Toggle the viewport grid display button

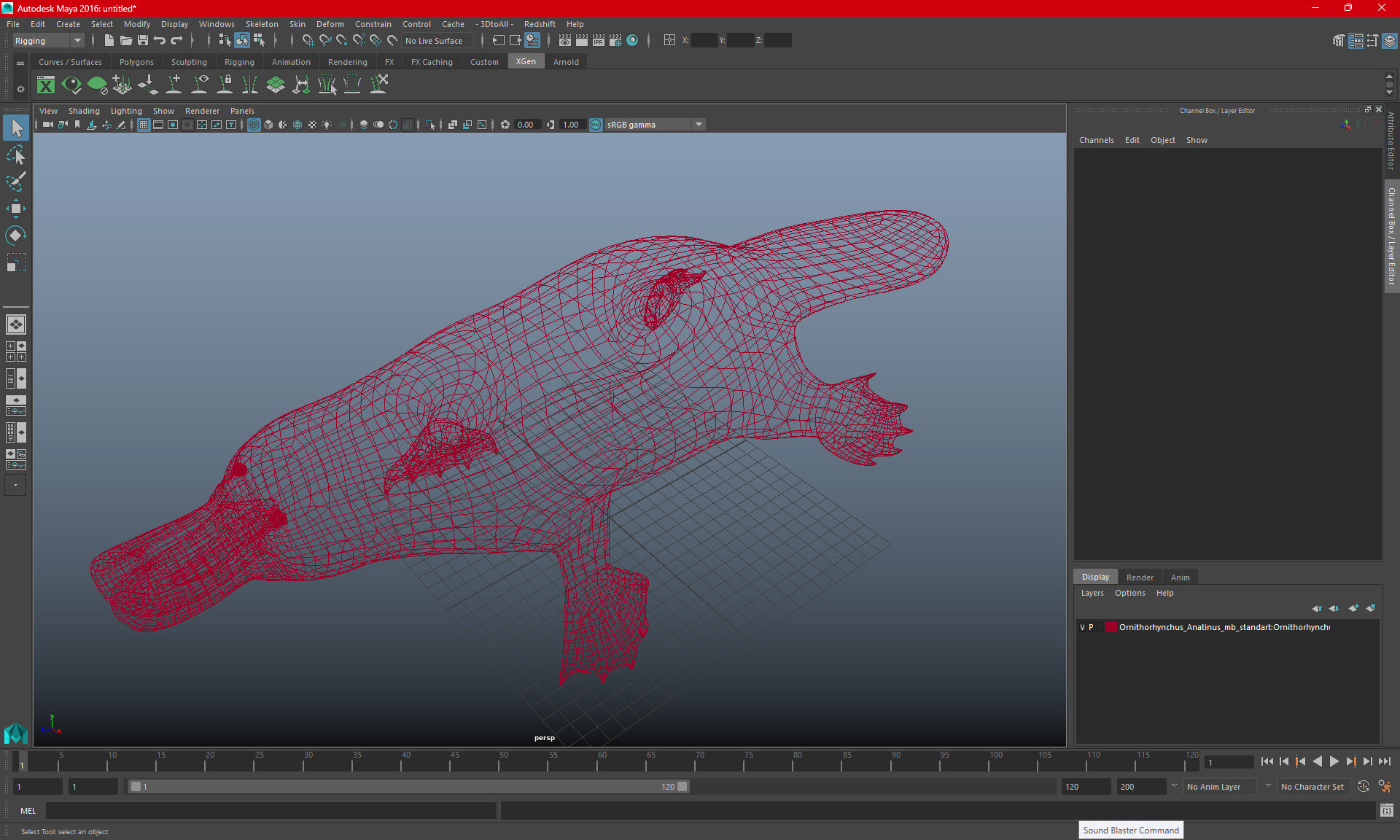[x=144, y=125]
